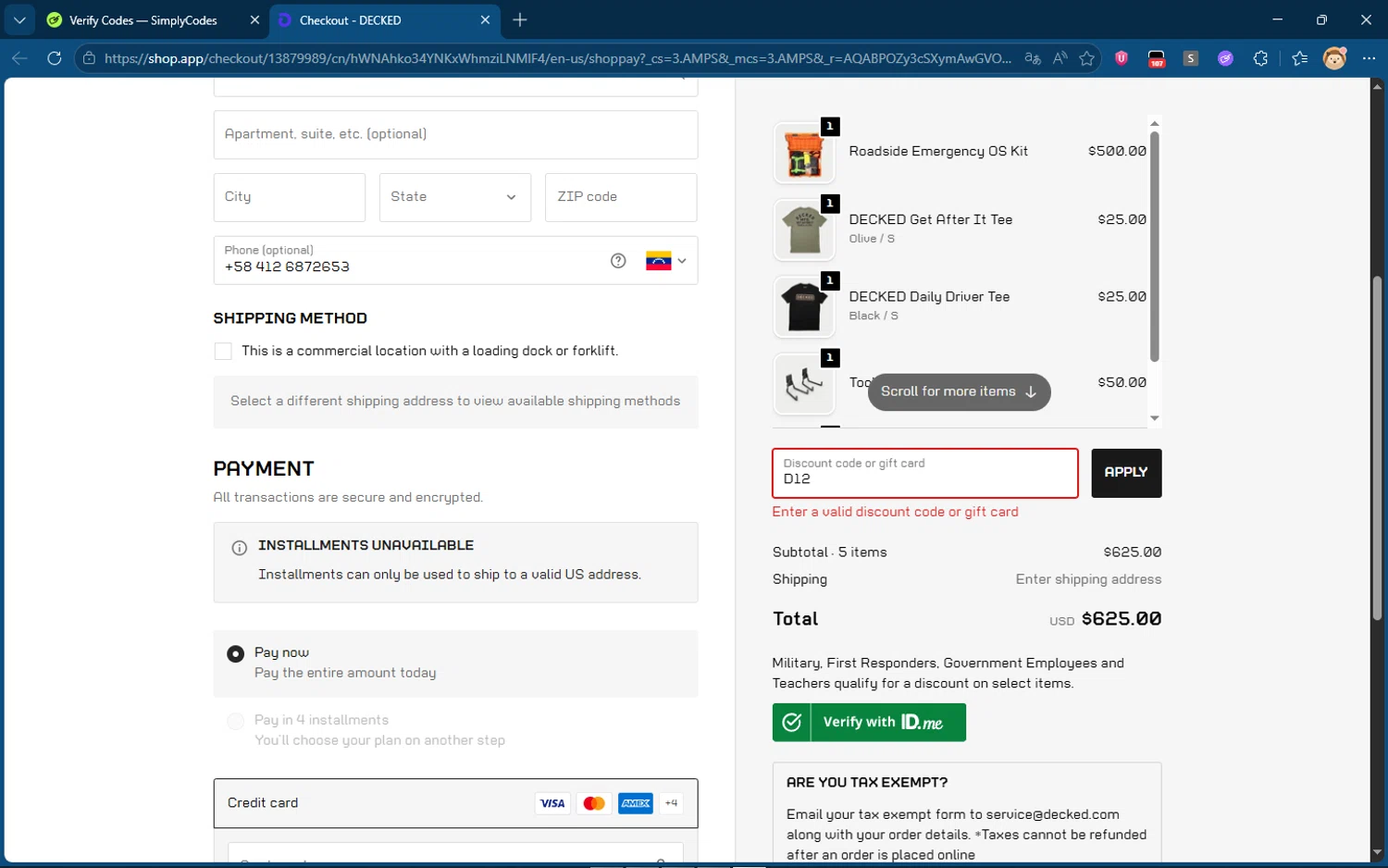Click the Verify with ID.me button
The image size is (1388, 868).
coord(869,723)
